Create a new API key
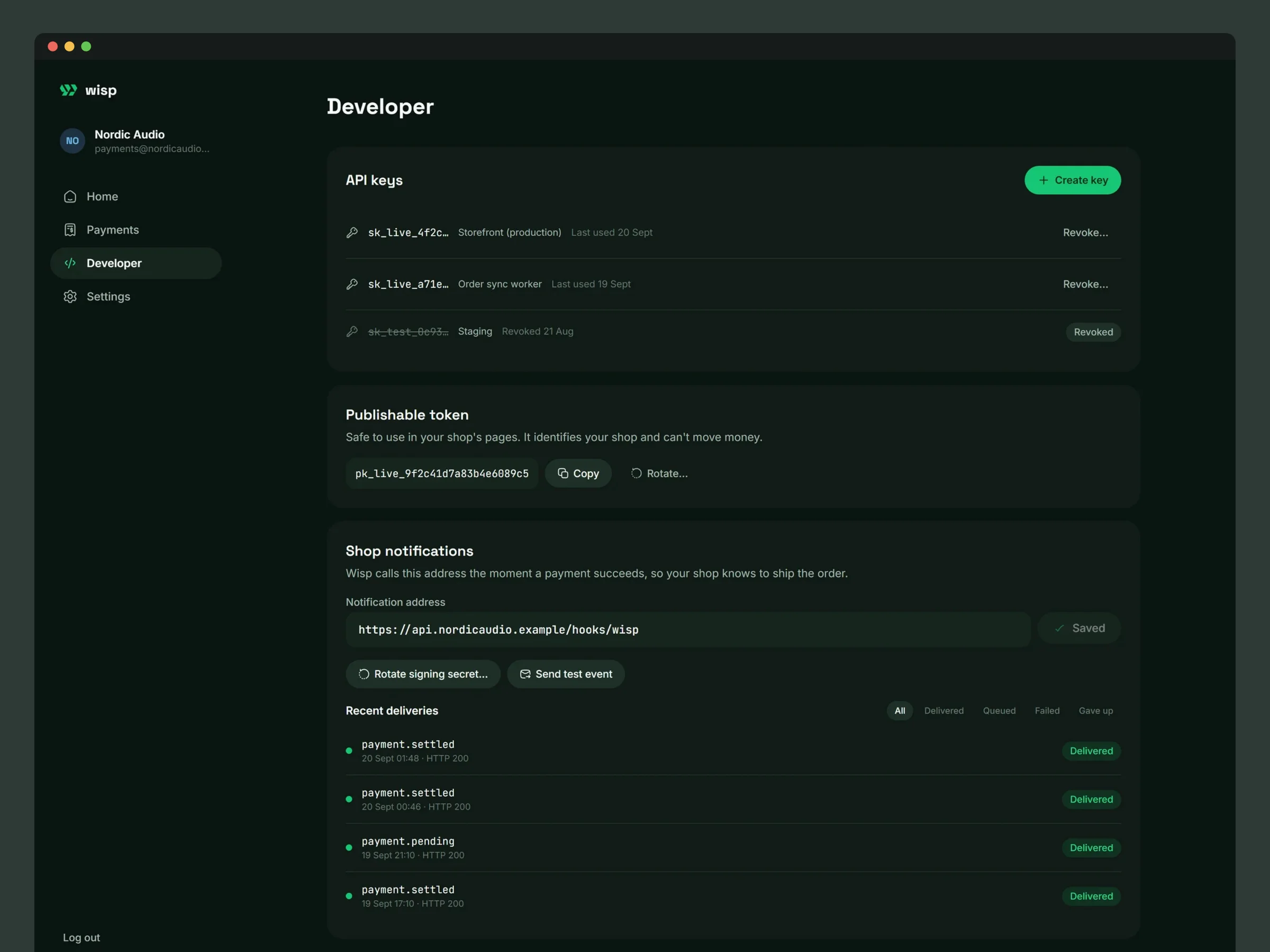 pos(1073,180)
